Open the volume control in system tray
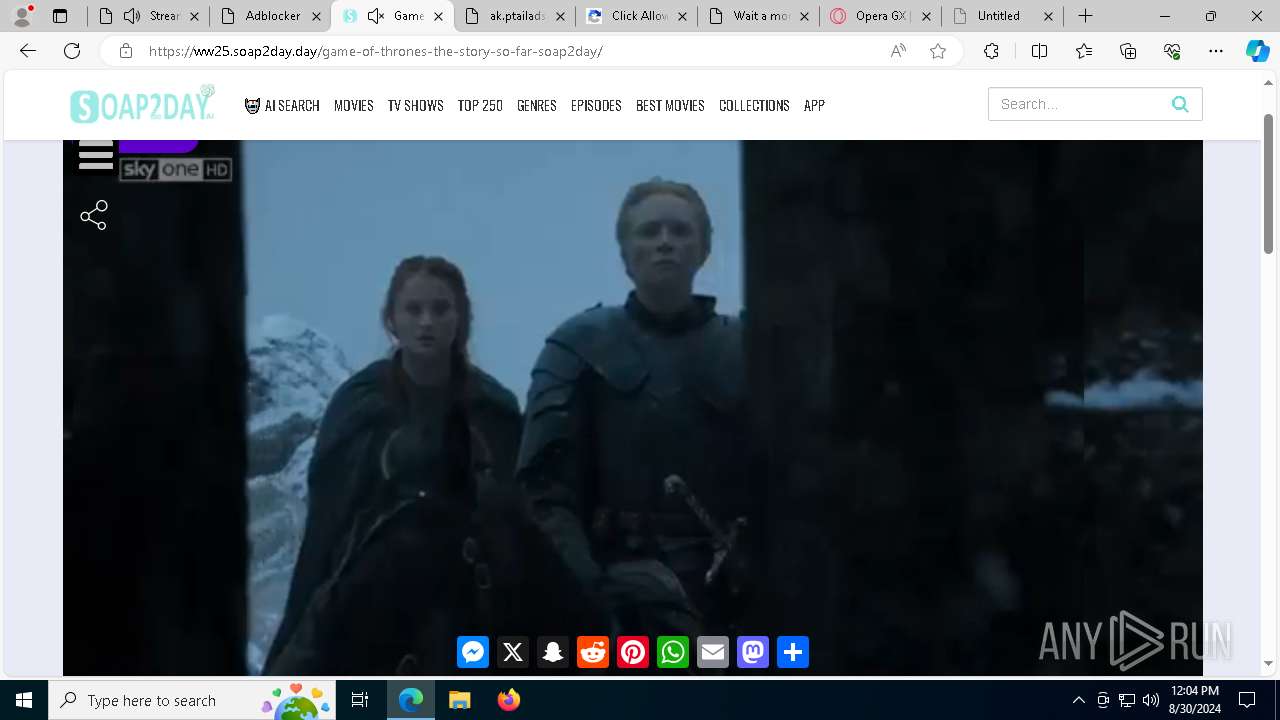Screen dimensions: 1280x720 (x=1151, y=700)
